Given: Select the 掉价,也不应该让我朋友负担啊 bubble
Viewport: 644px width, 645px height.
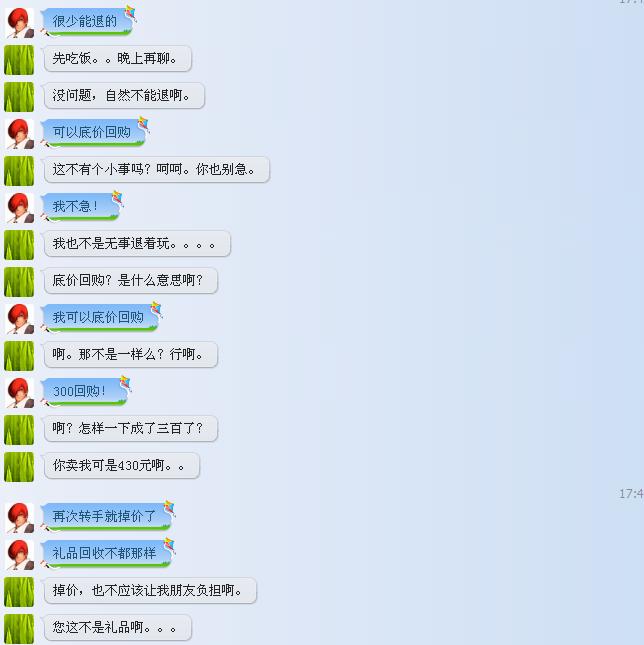Looking at the screenshot, I should click(150, 590).
